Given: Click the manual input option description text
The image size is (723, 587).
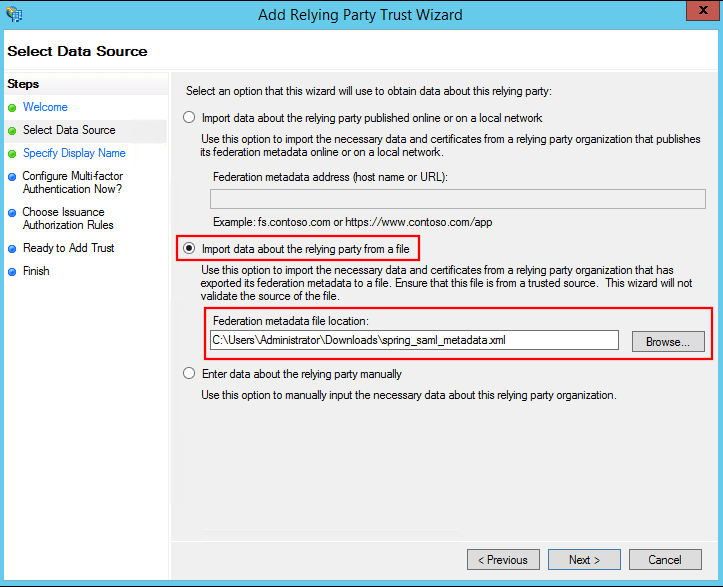Looking at the screenshot, I should click(x=409, y=395).
